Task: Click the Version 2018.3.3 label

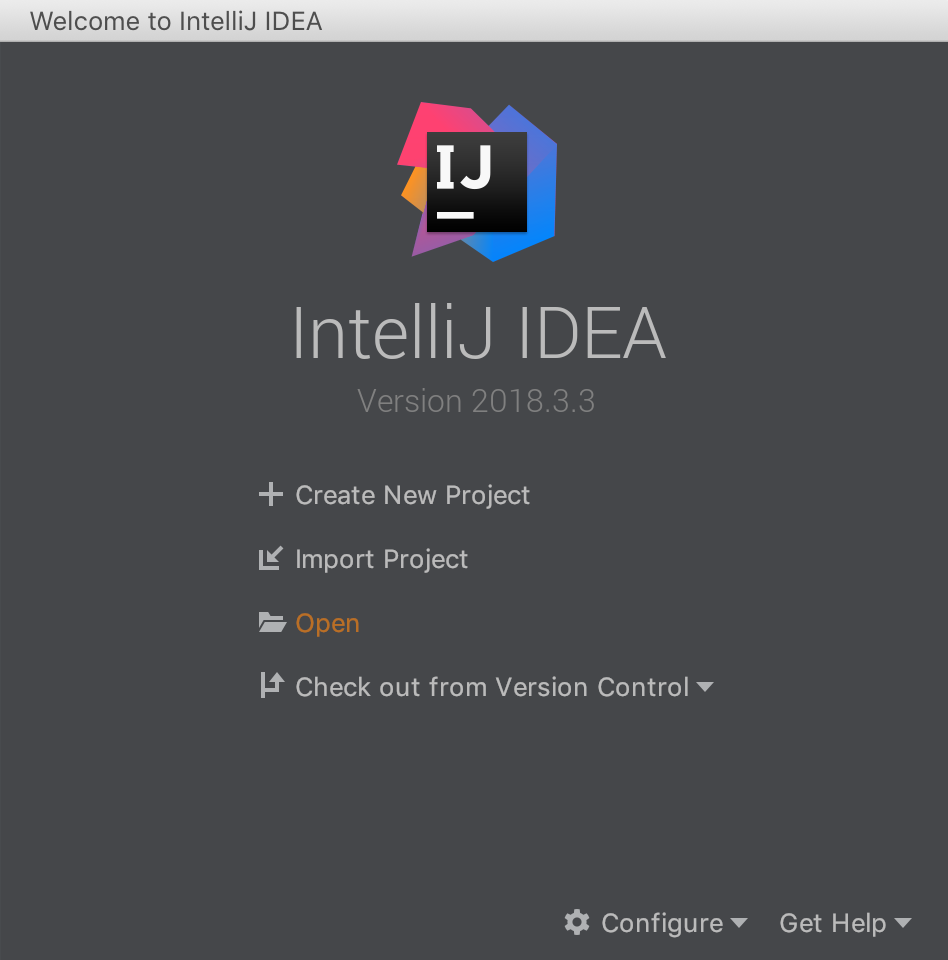Action: (476, 401)
